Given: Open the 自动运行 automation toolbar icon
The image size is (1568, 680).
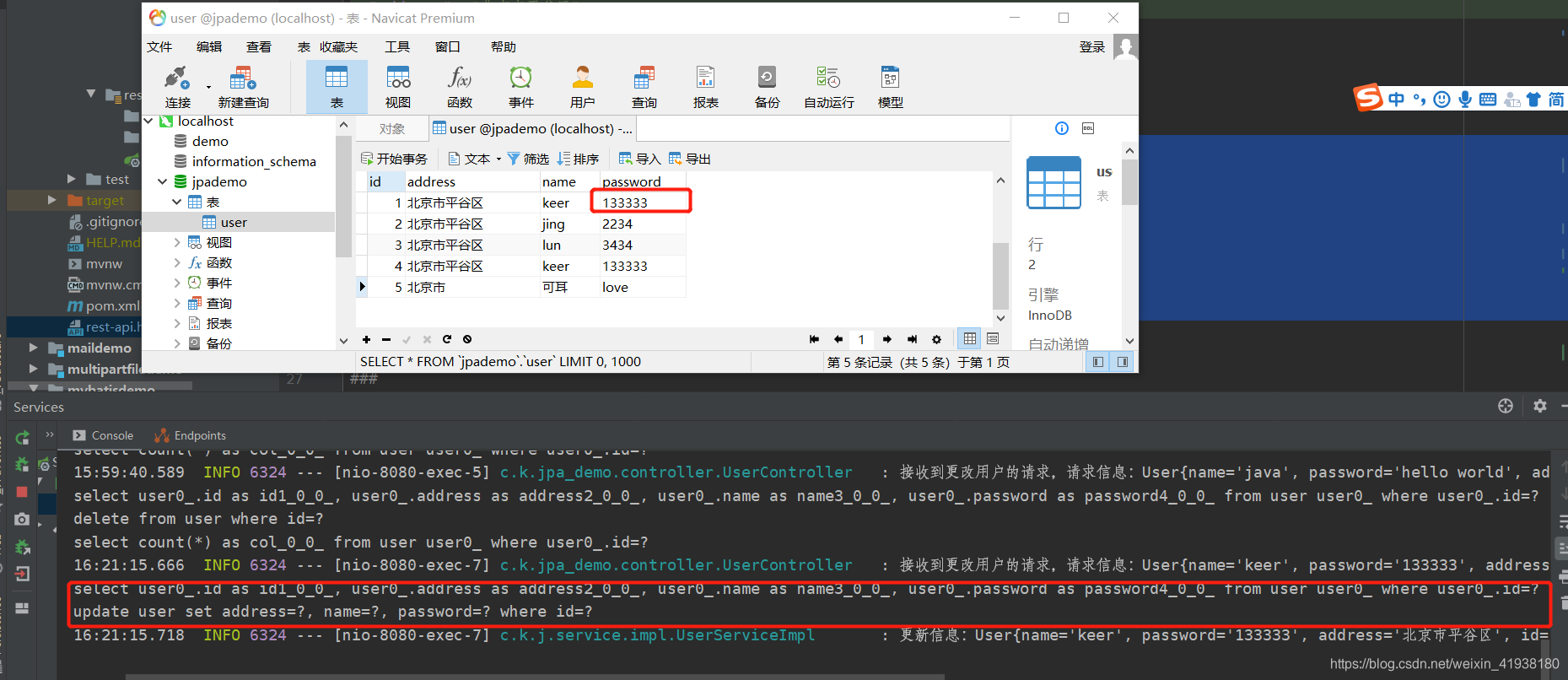Looking at the screenshot, I should pos(829,88).
